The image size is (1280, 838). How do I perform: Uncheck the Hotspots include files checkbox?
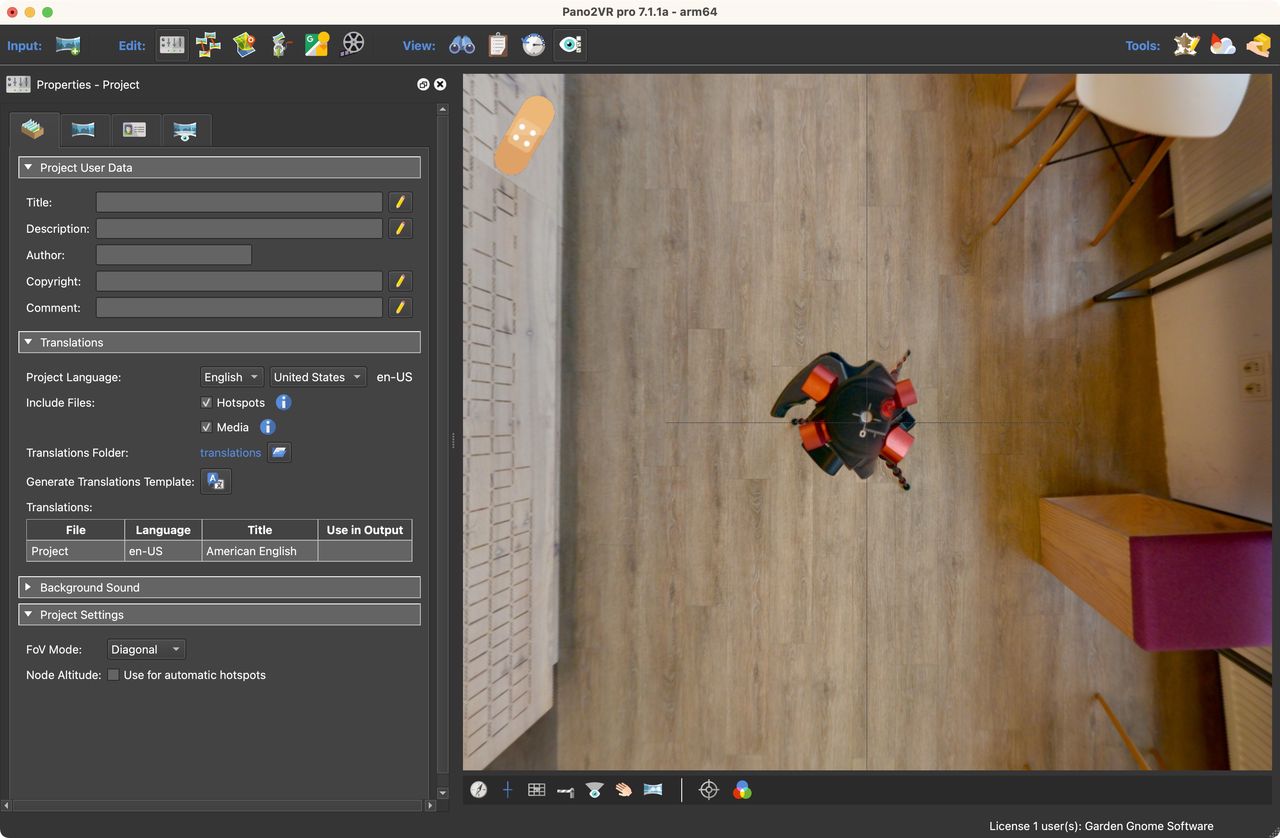point(206,403)
